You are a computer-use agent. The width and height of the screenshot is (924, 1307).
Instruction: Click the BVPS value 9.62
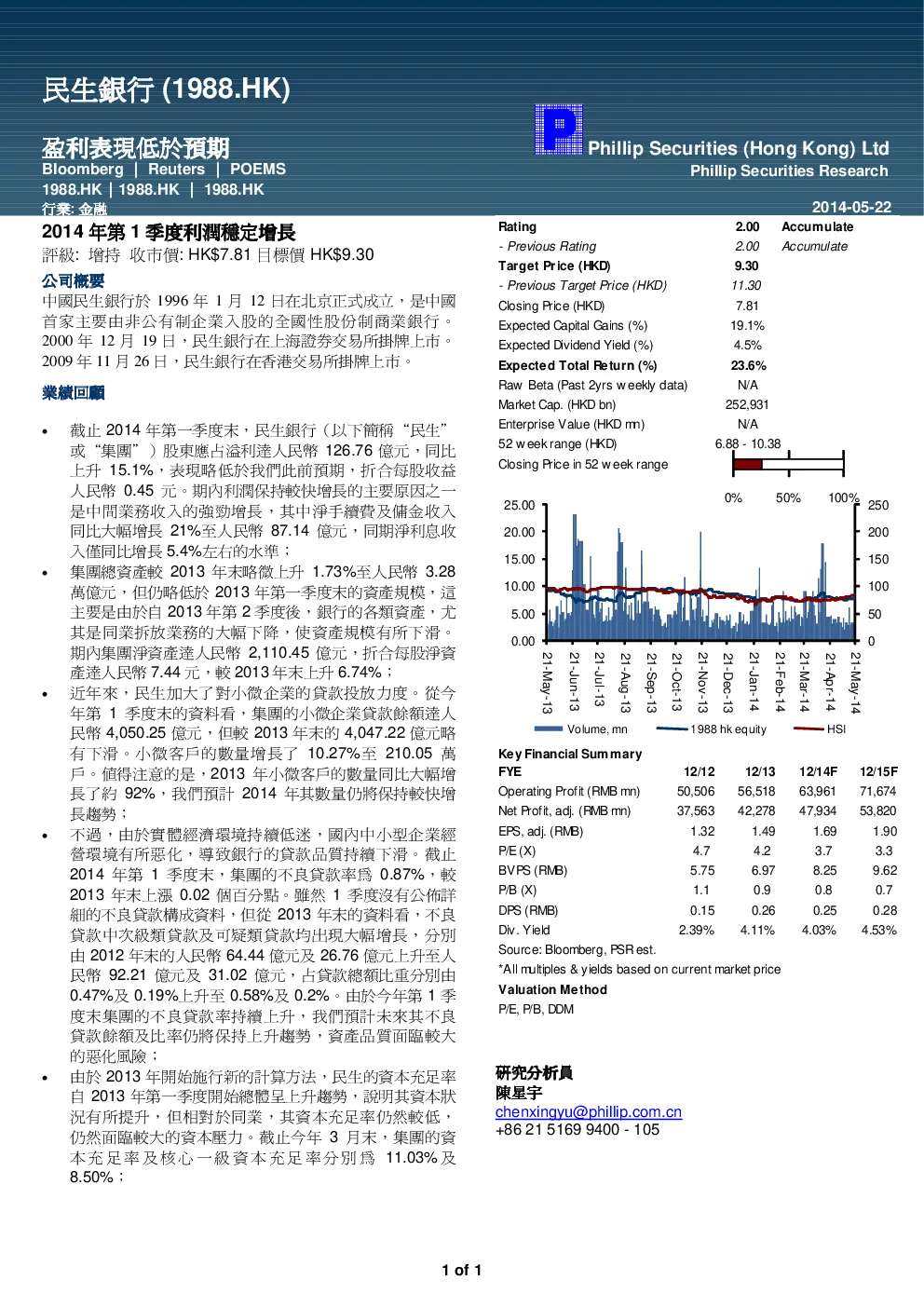pos(885,870)
